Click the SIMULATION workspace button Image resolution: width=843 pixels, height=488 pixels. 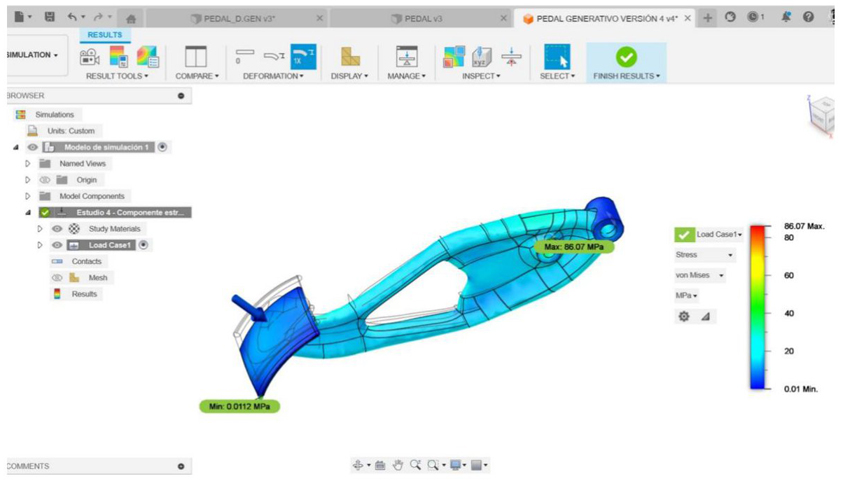click(x=32, y=56)
